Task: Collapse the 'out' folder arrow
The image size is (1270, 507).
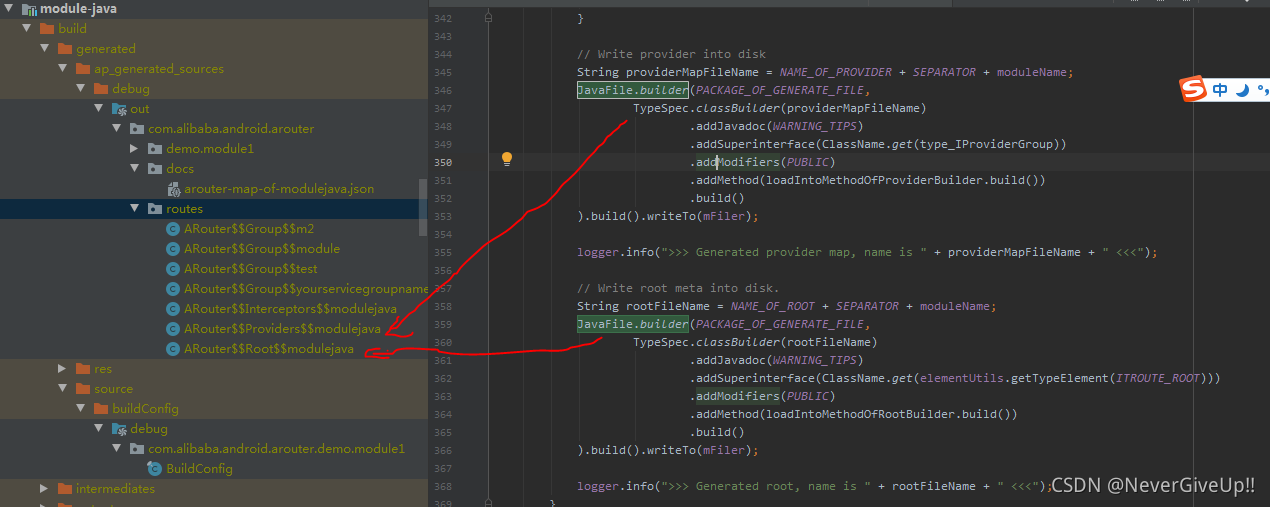Action: (98, 109)
